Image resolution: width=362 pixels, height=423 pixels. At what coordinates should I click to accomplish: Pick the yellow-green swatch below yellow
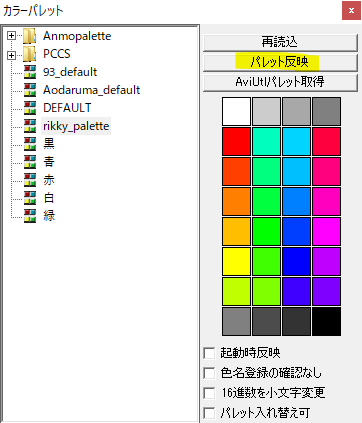[x=236, y=291]
